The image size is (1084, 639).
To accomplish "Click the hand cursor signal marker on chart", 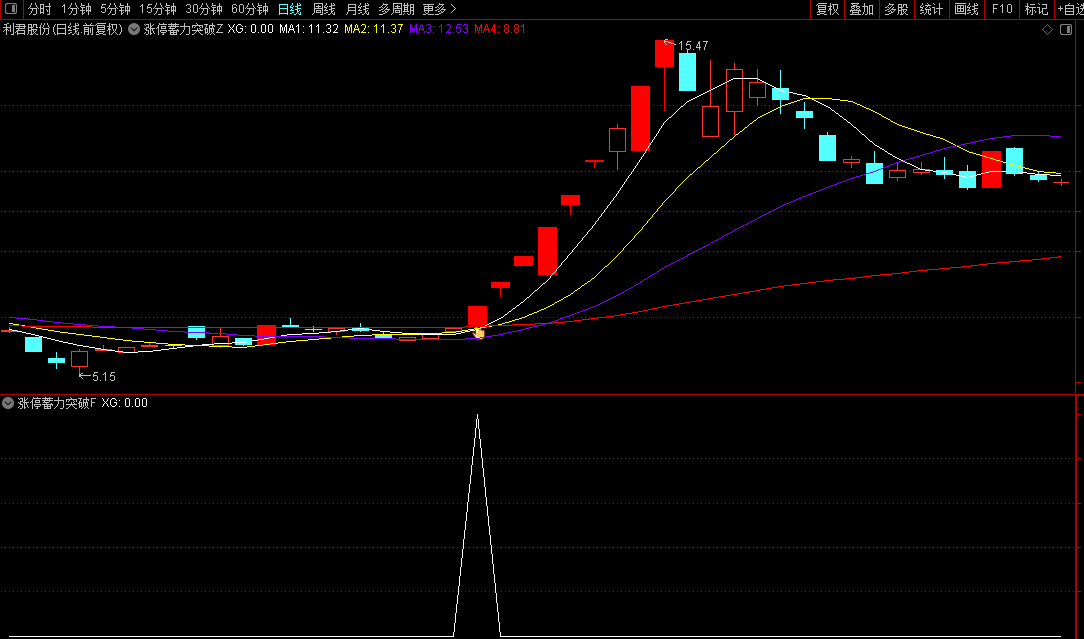I will 478,333.
